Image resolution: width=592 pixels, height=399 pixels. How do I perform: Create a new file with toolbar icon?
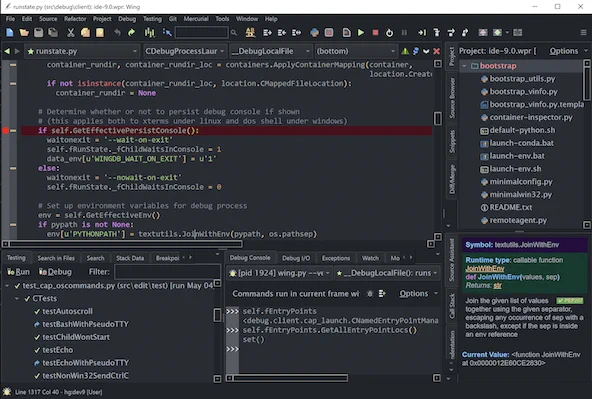coord(10,33)
